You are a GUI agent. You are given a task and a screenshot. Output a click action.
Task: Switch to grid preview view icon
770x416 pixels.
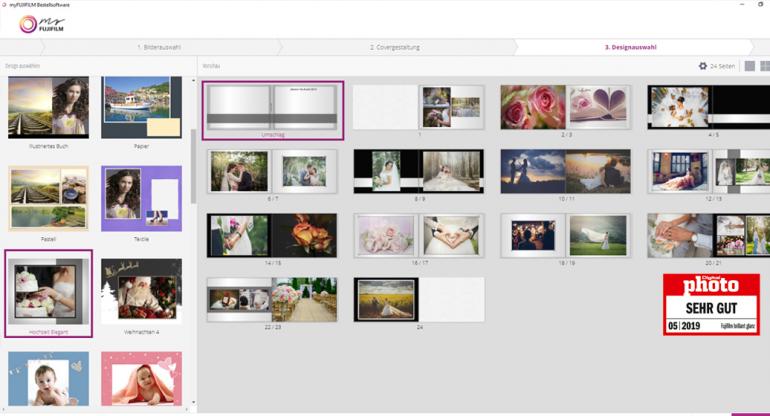765,66
